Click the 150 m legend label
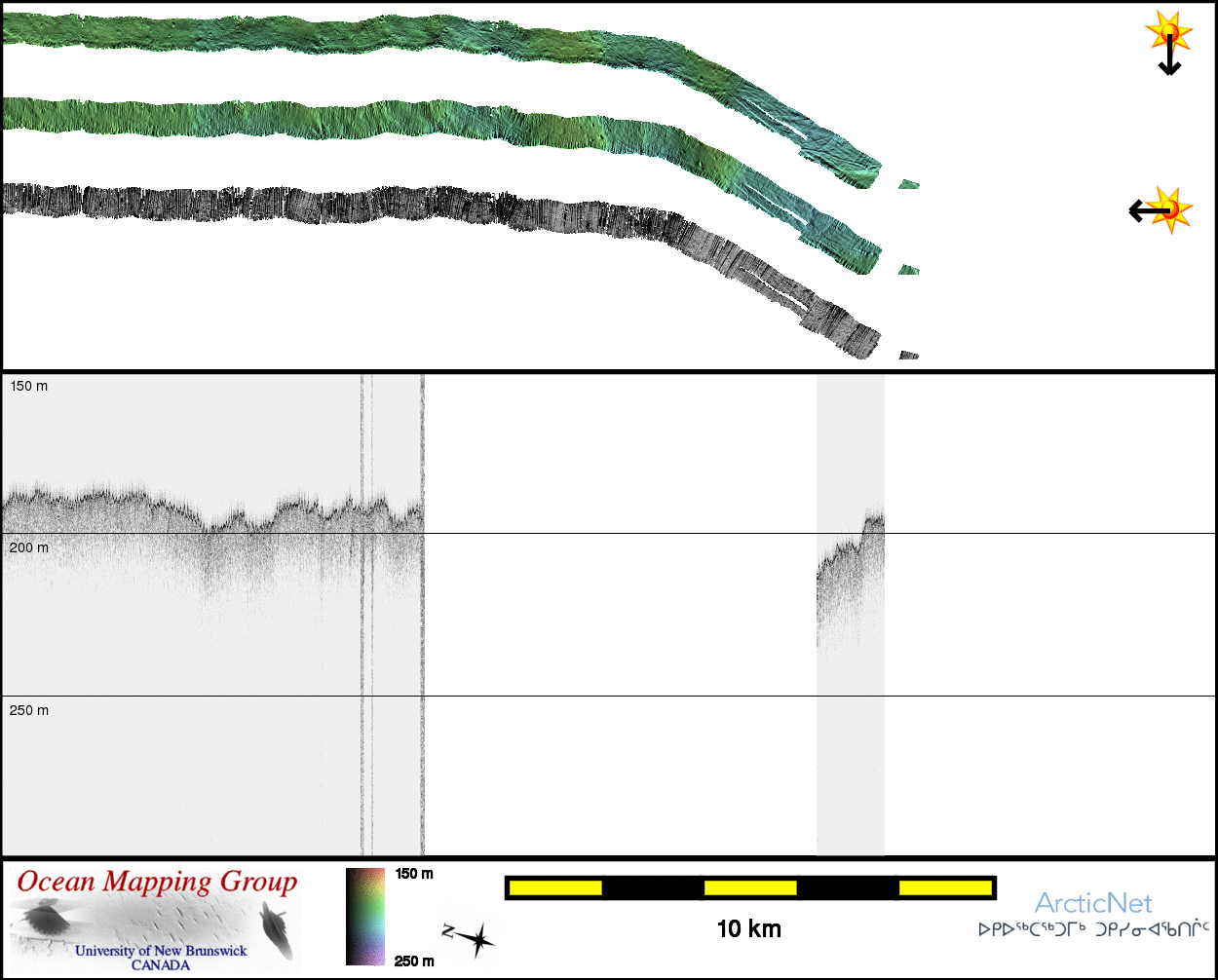The image size is (1218, 980). [x=414, y=874]
